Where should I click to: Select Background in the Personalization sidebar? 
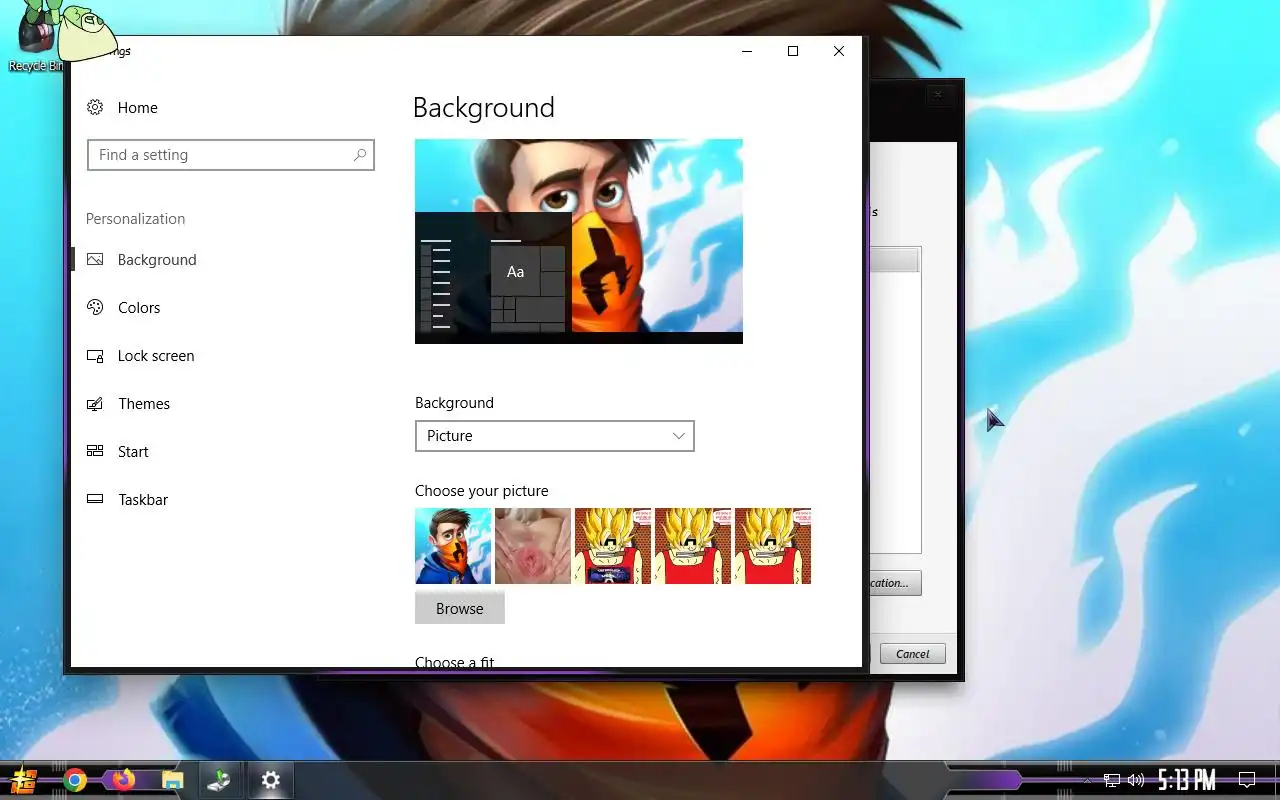pos(156,260)
